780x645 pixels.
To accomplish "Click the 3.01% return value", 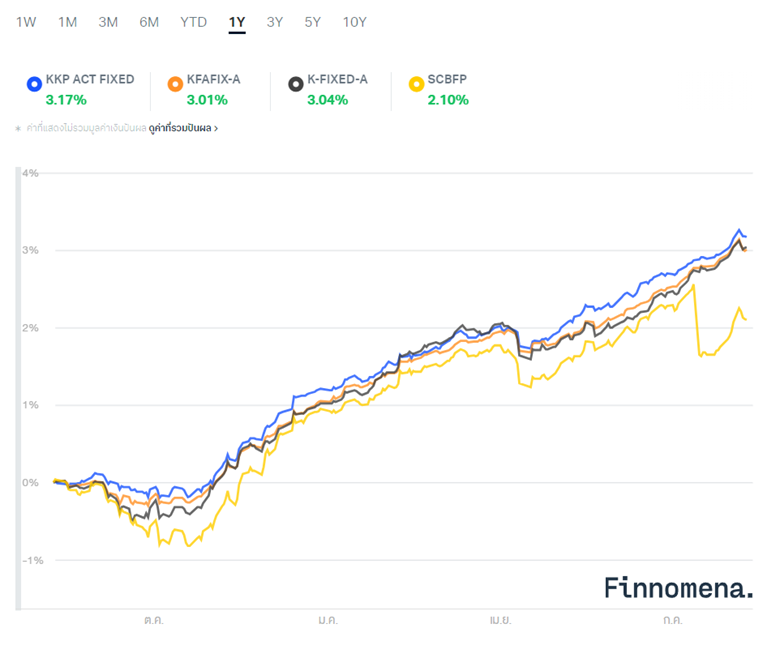I will pos(207,100).
